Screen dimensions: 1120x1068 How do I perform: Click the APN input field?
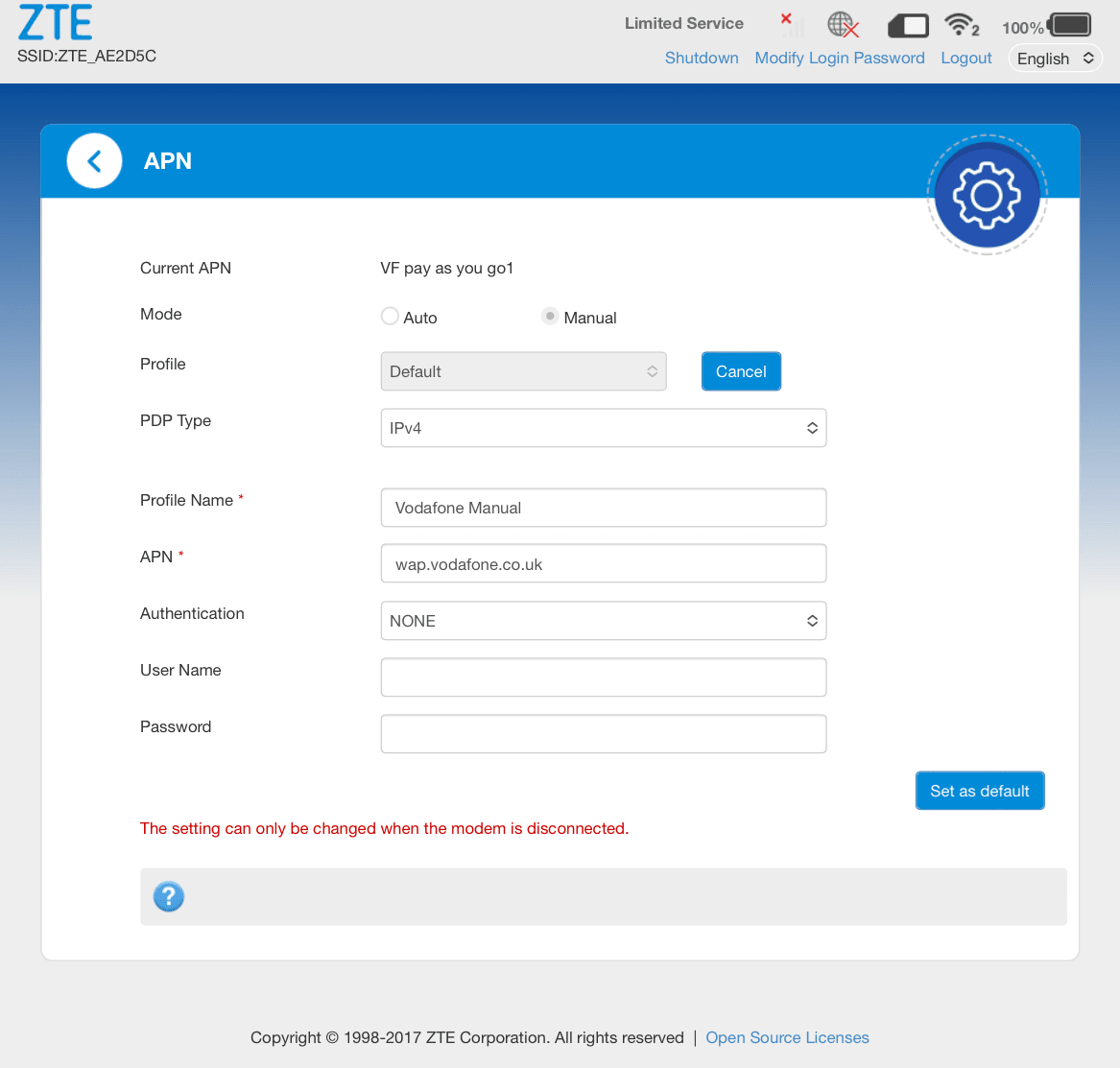coord(604,564)
